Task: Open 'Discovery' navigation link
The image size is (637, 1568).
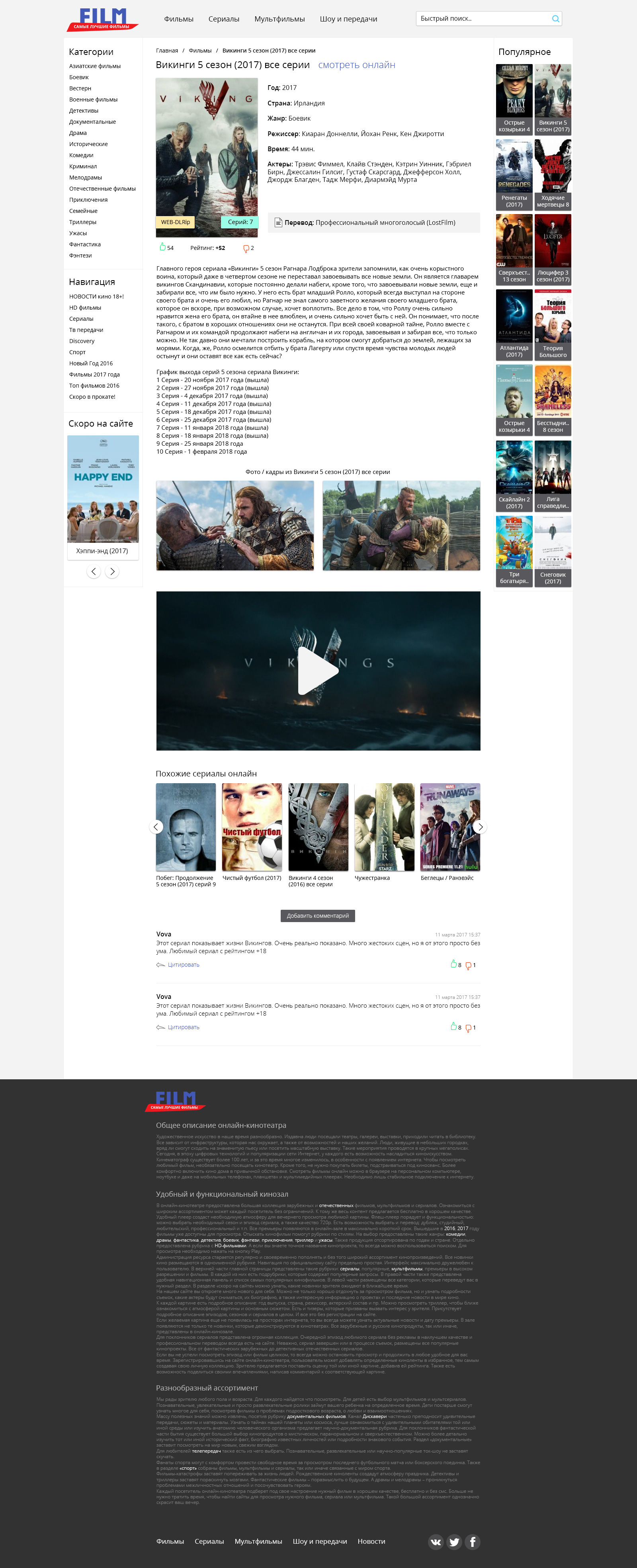Action: tap(82, 341)
